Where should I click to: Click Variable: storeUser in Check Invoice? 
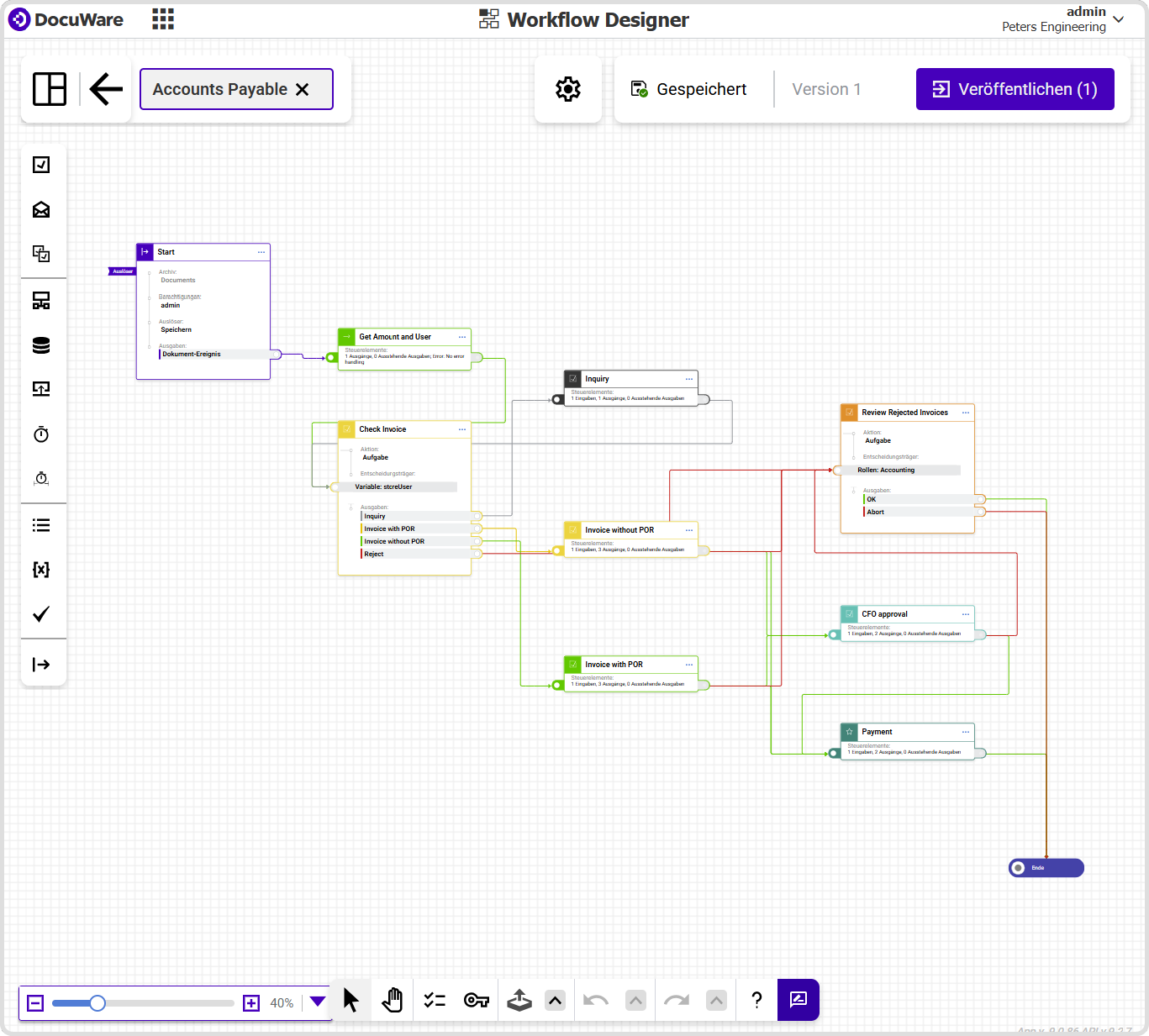point(402,486)
